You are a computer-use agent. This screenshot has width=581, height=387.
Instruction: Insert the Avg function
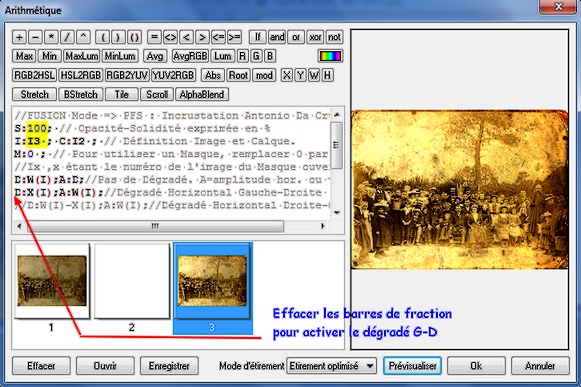[x=155, y=56]
